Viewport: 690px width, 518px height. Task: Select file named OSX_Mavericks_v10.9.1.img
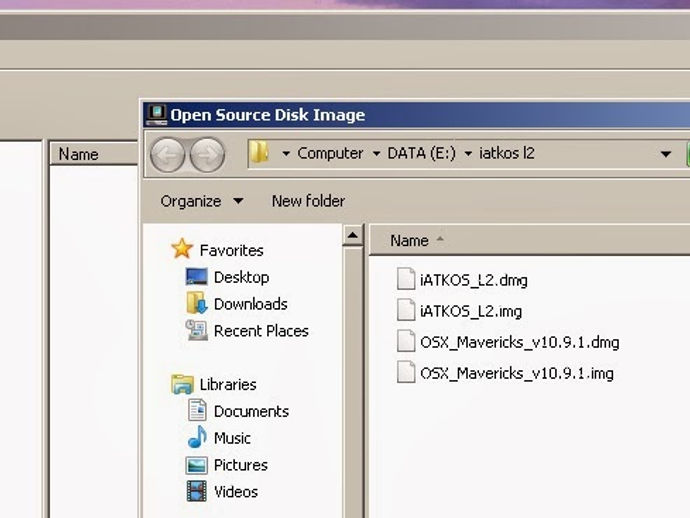pos(517,373)
